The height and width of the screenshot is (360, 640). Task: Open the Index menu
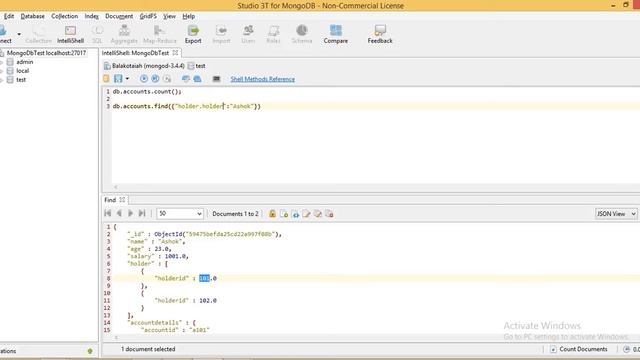[91, 16]
